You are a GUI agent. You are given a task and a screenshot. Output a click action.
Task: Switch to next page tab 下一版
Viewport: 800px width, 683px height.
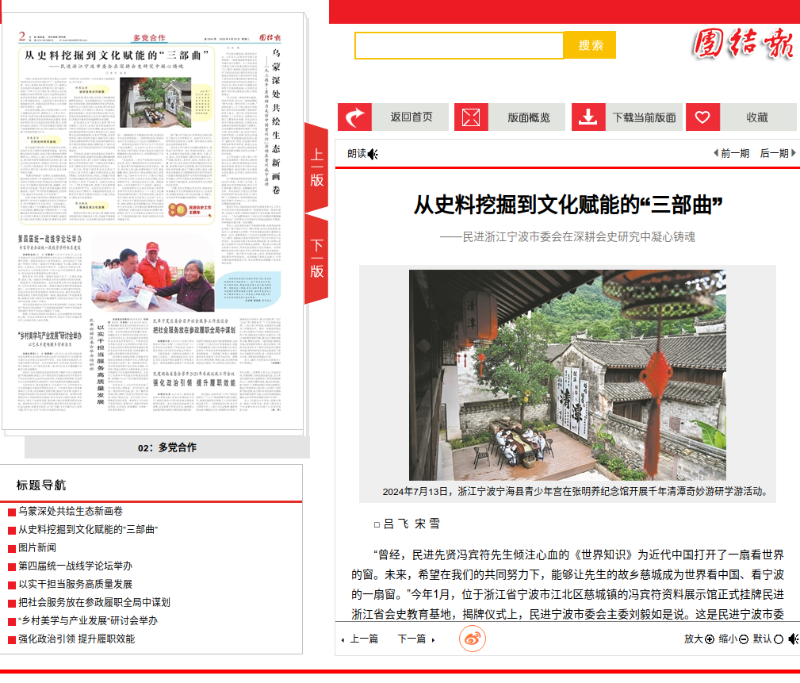pos(317,258)
